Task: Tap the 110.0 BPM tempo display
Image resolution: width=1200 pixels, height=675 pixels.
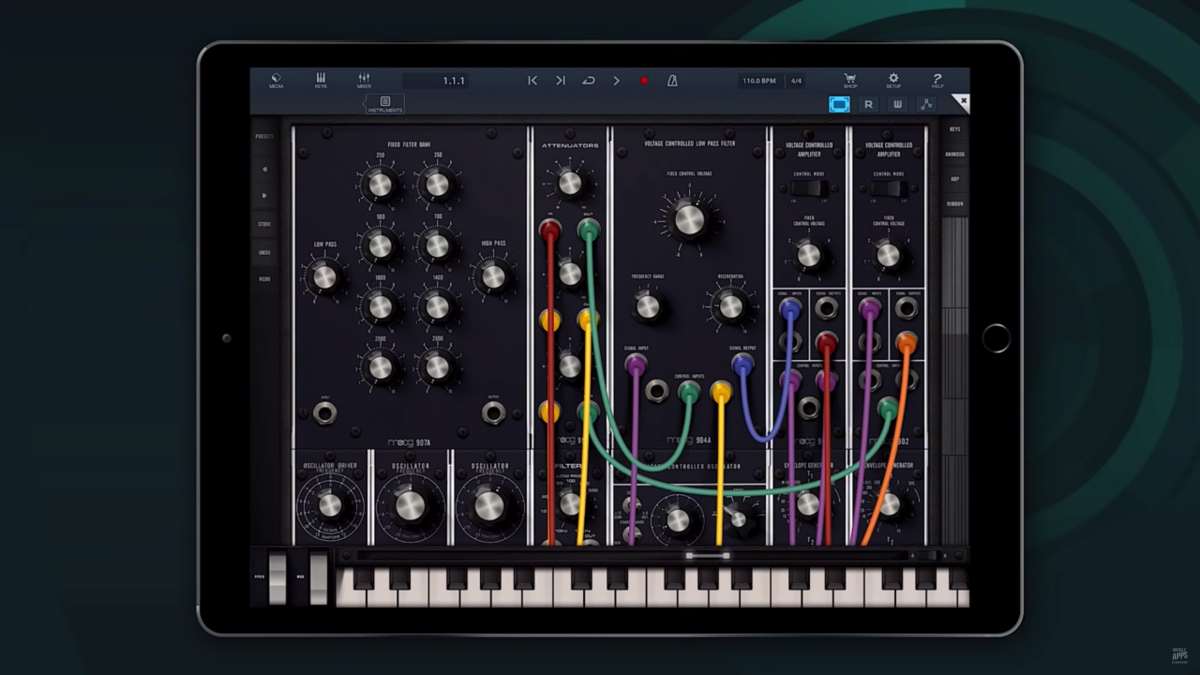Action: (x=762, y=81)
